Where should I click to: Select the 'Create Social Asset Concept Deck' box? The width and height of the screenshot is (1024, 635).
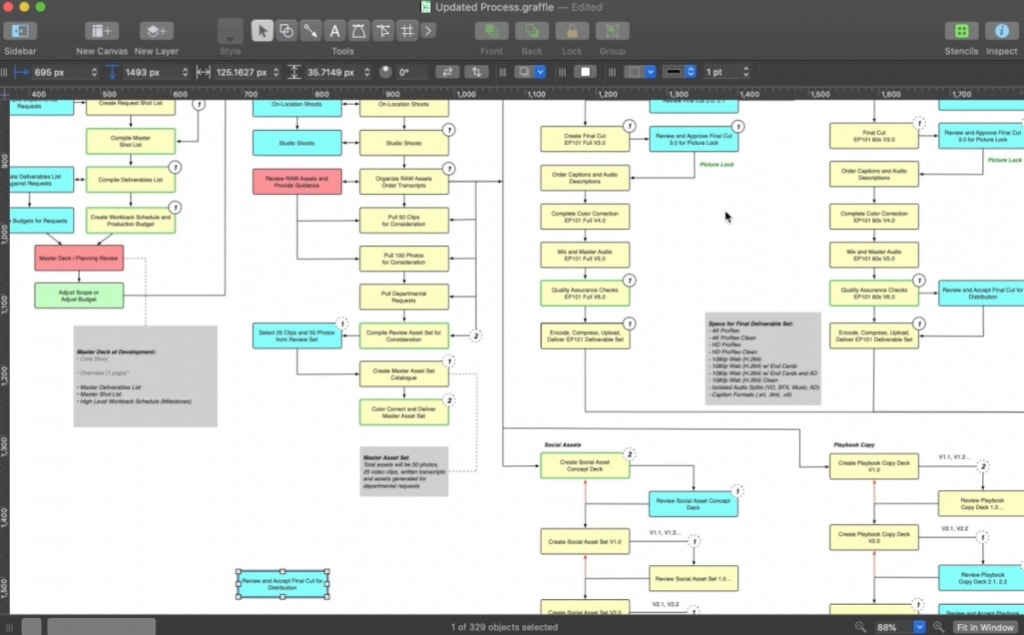[x=584, y=466]
